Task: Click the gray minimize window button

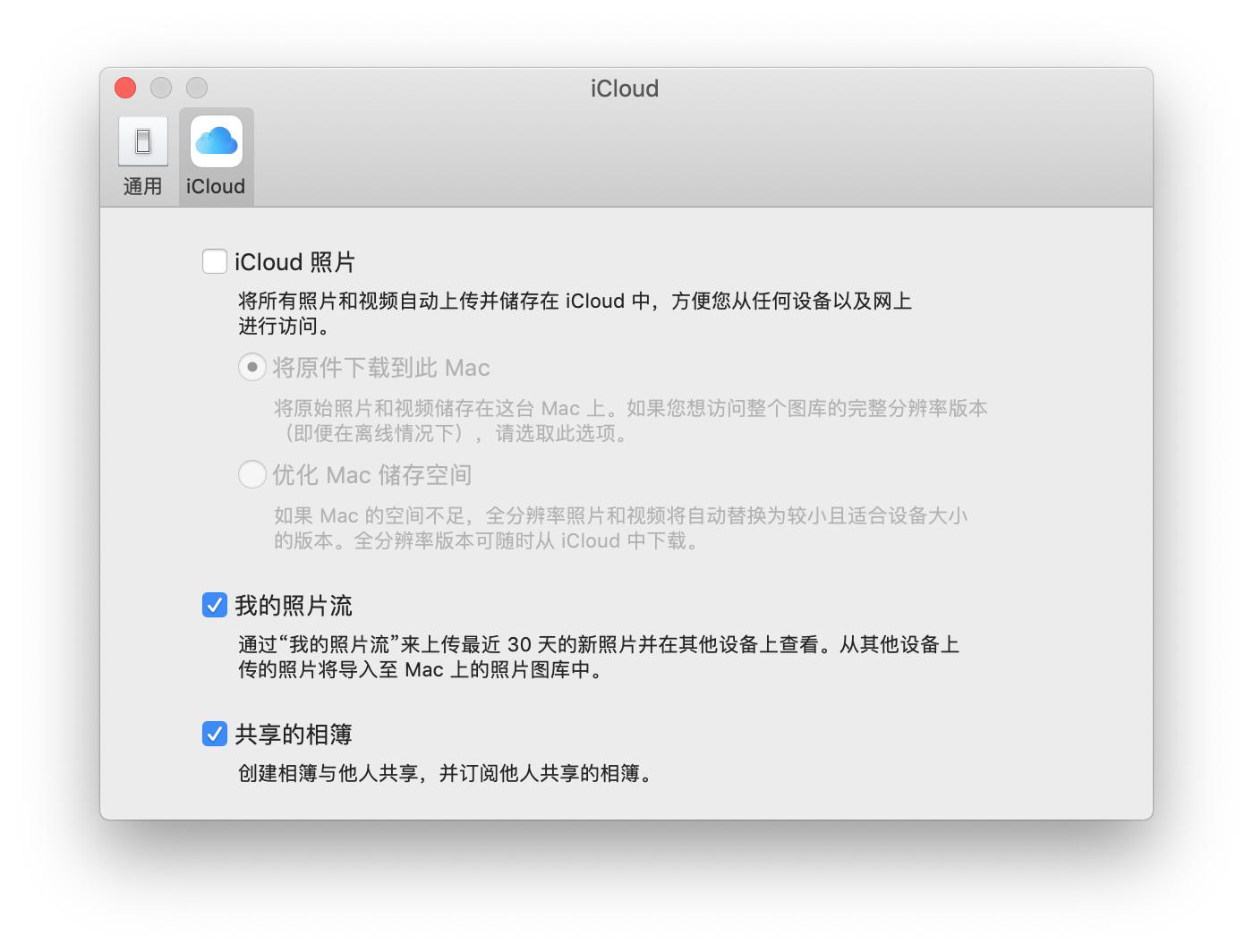Action: pos(161,88)
